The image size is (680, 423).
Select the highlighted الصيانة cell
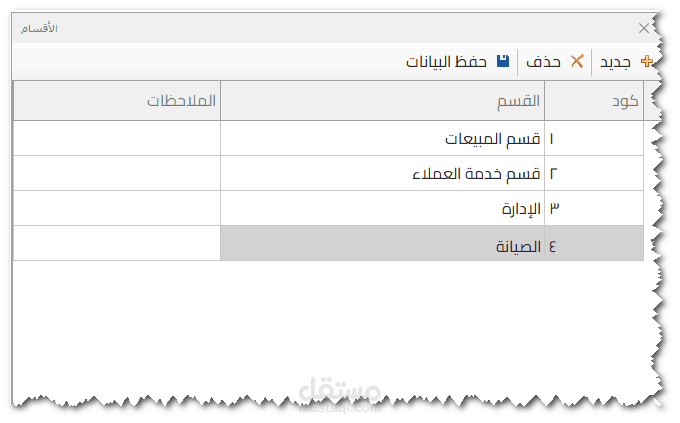pyautogui.click(x=383, y=244)
